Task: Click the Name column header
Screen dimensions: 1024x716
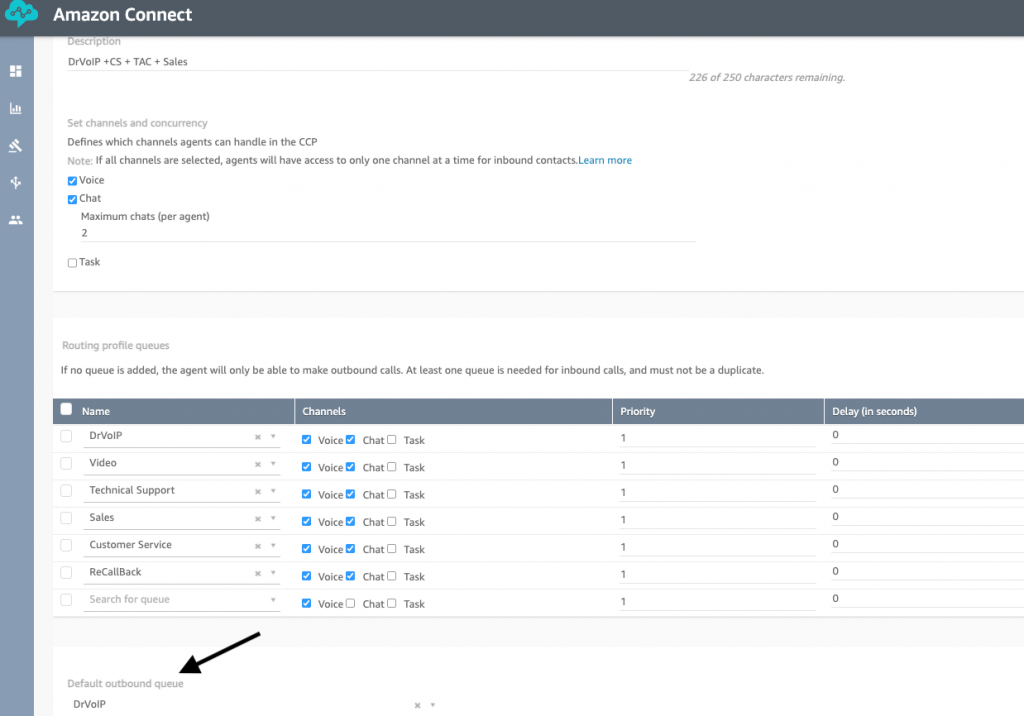Action: tap(96, 412)
